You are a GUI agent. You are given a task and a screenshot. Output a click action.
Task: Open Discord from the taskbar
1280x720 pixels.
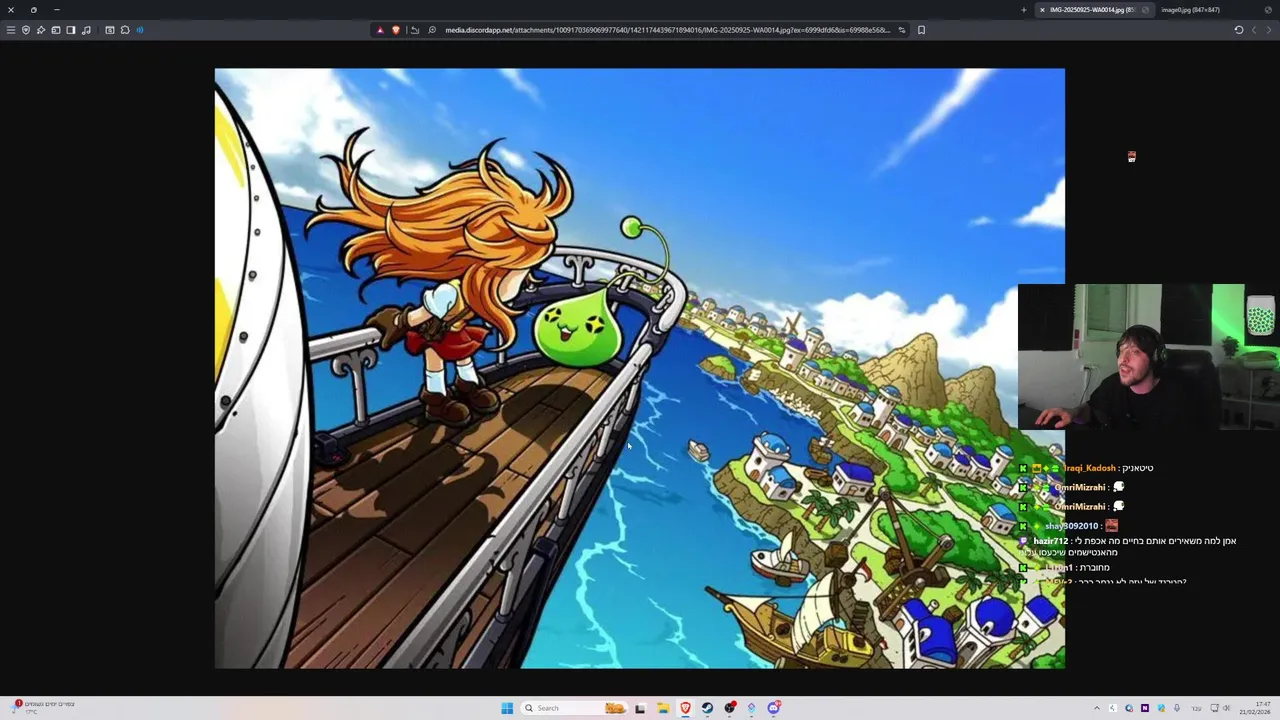pyautogui.click(x=773, y=708)
